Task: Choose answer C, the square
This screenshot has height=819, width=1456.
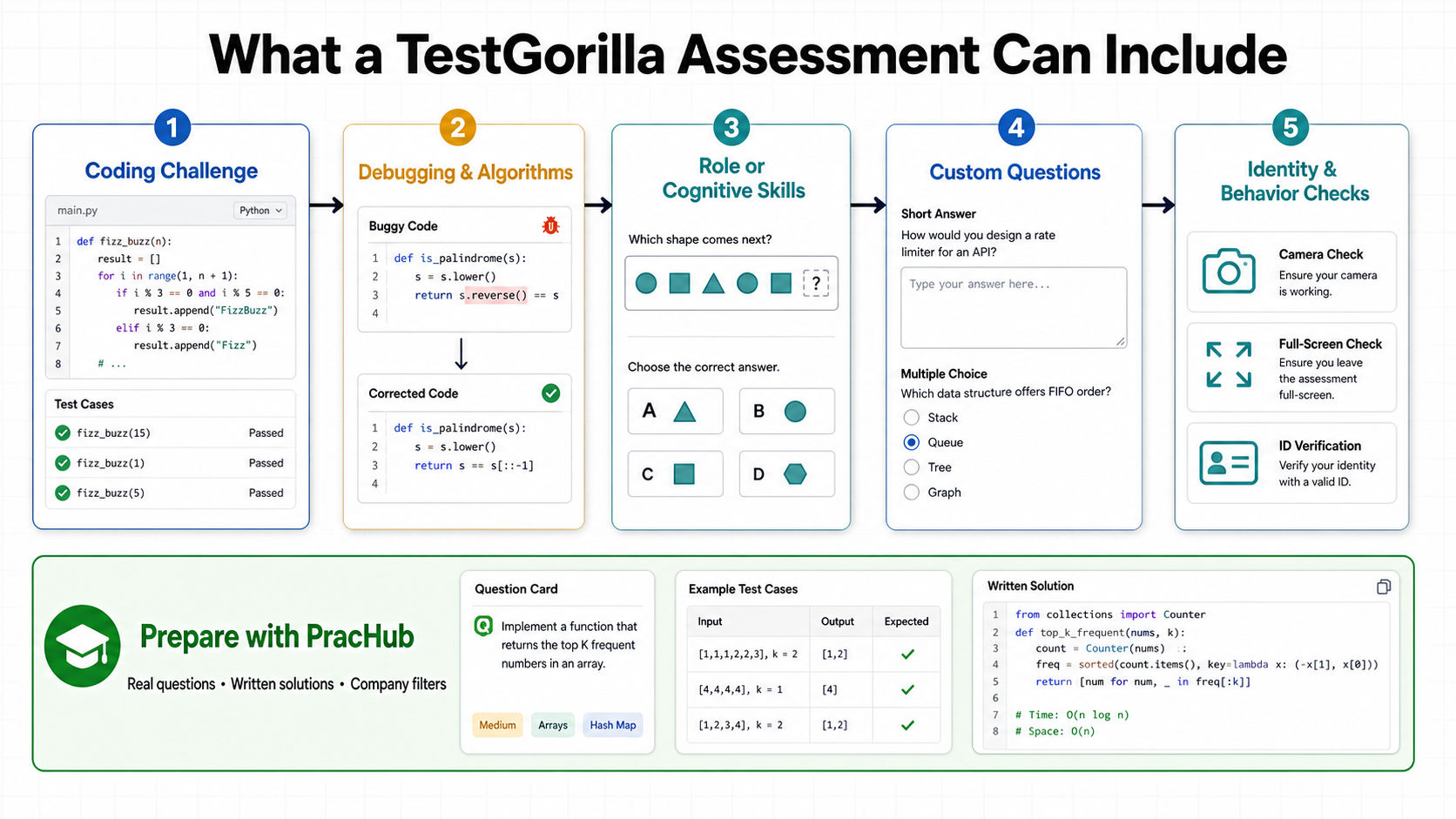Action: click(x=676, y=474)
